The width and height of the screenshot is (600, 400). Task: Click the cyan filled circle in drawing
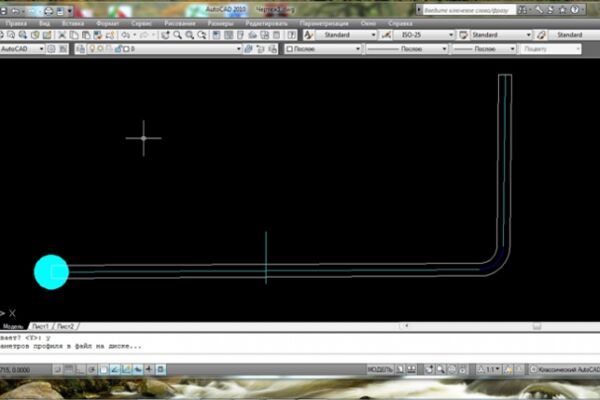pos(51,272)
